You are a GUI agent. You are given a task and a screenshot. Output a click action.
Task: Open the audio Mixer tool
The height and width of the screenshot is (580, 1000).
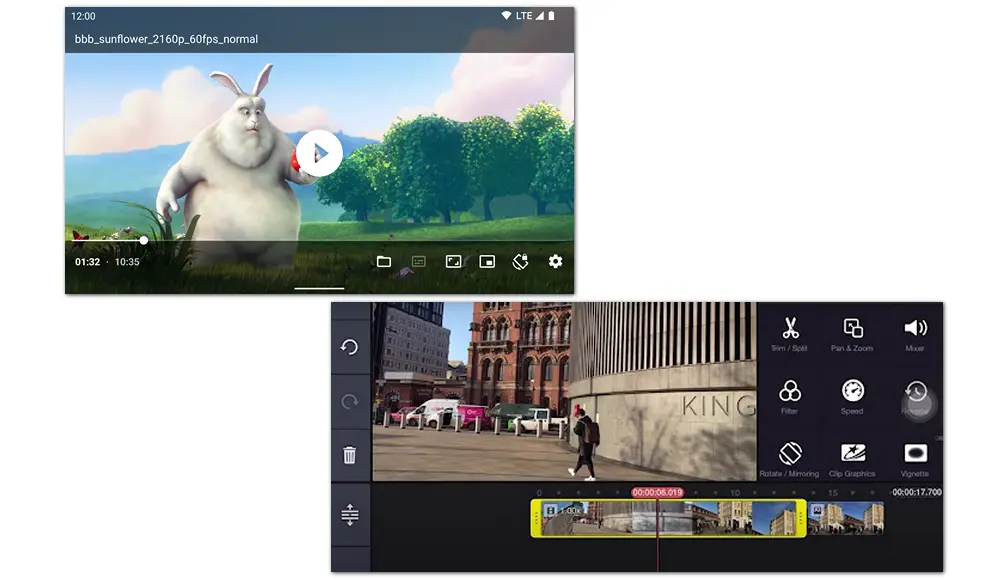pos(915,334)
